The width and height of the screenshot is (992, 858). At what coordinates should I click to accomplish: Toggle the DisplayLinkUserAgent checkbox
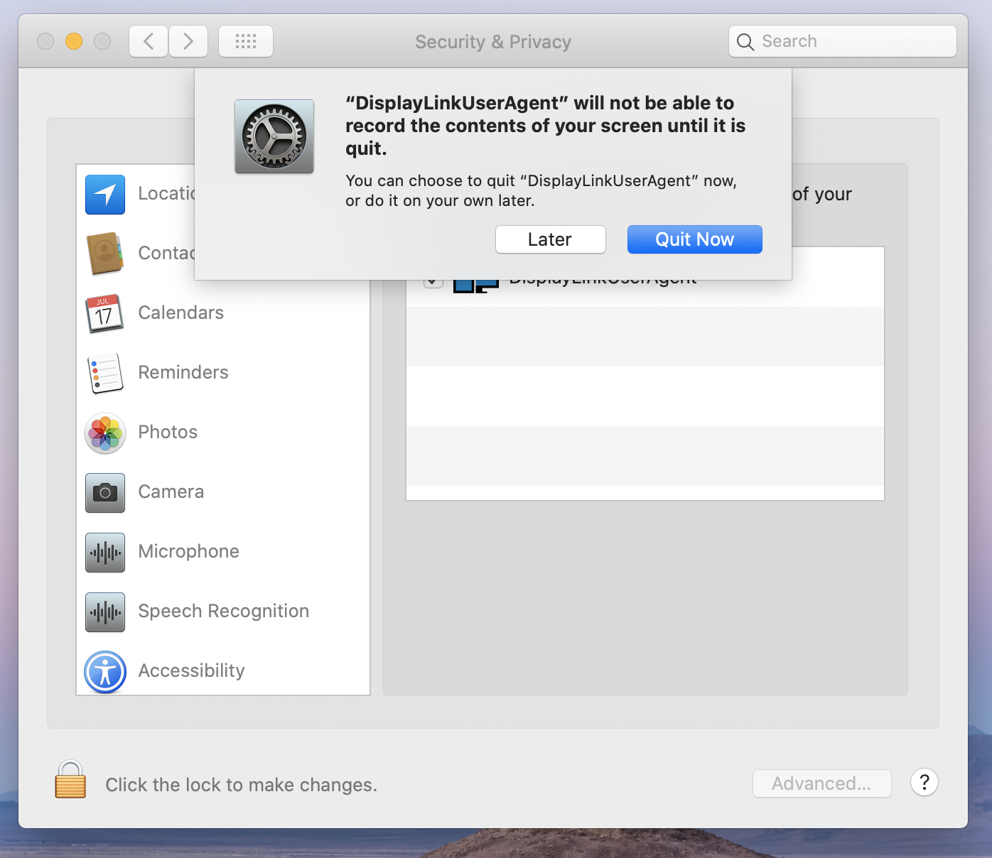point(433,280)
